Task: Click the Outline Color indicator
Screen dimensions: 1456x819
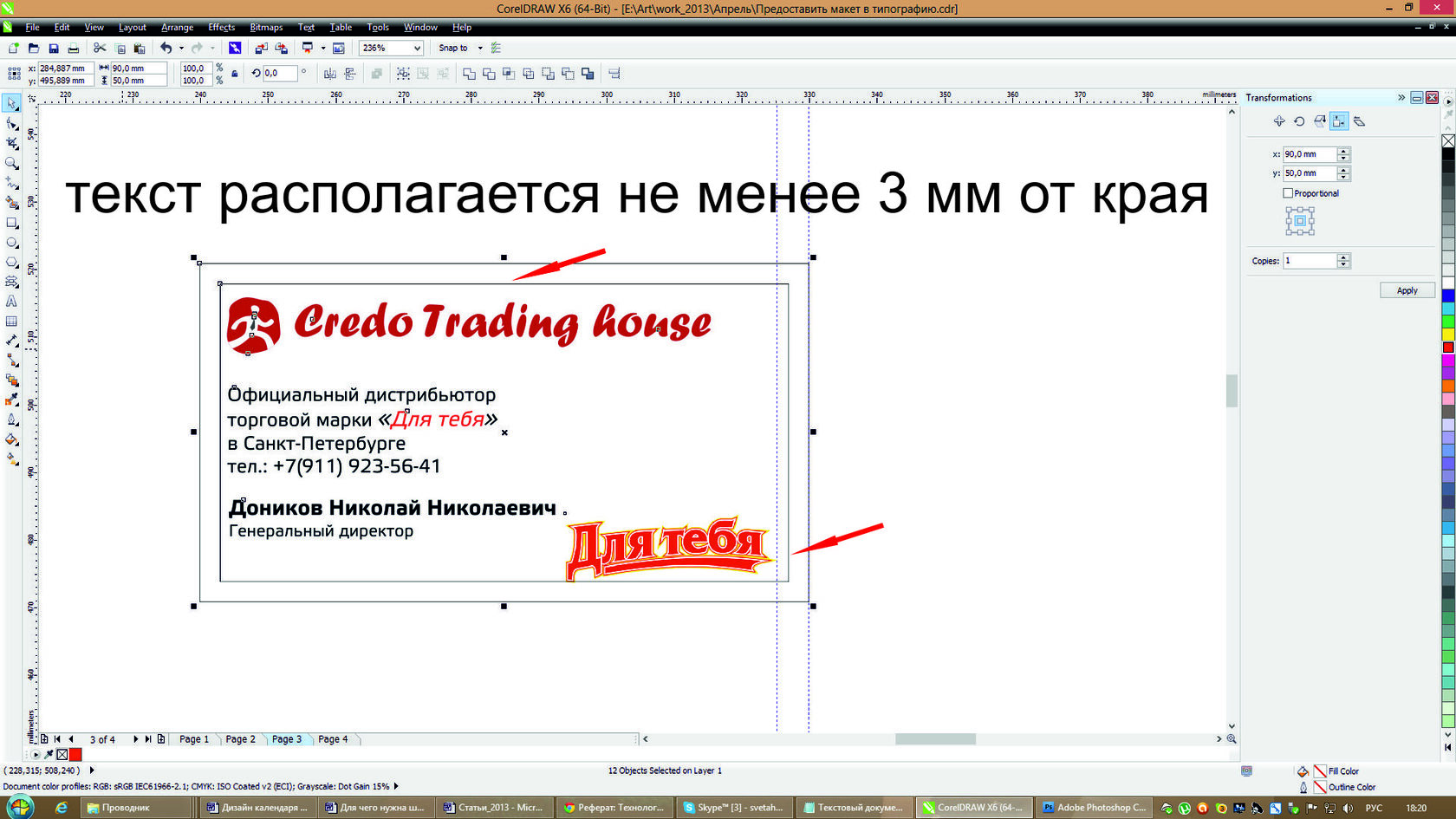Action: tap(1320, 787)
